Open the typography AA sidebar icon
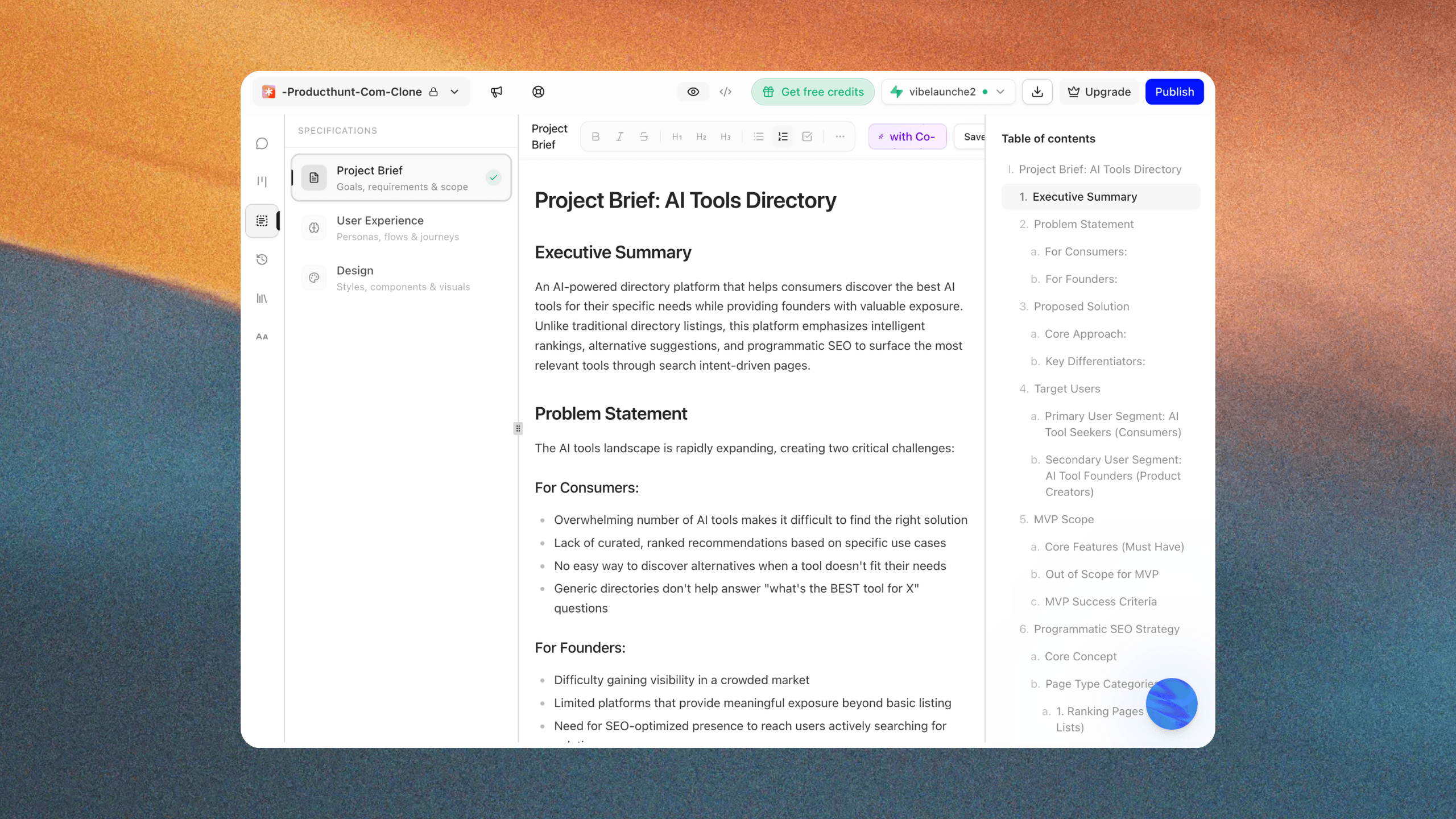1456x819 pixels. pos(262,337)
